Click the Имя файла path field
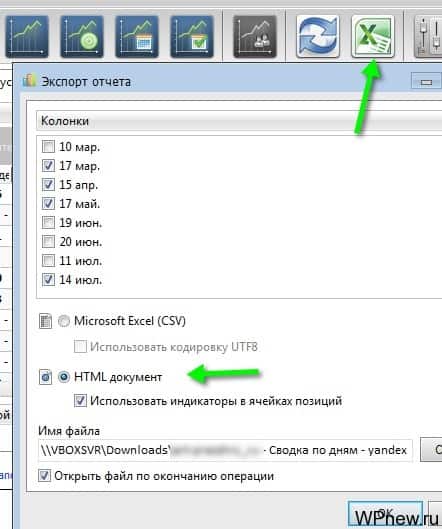 [225, 450]
